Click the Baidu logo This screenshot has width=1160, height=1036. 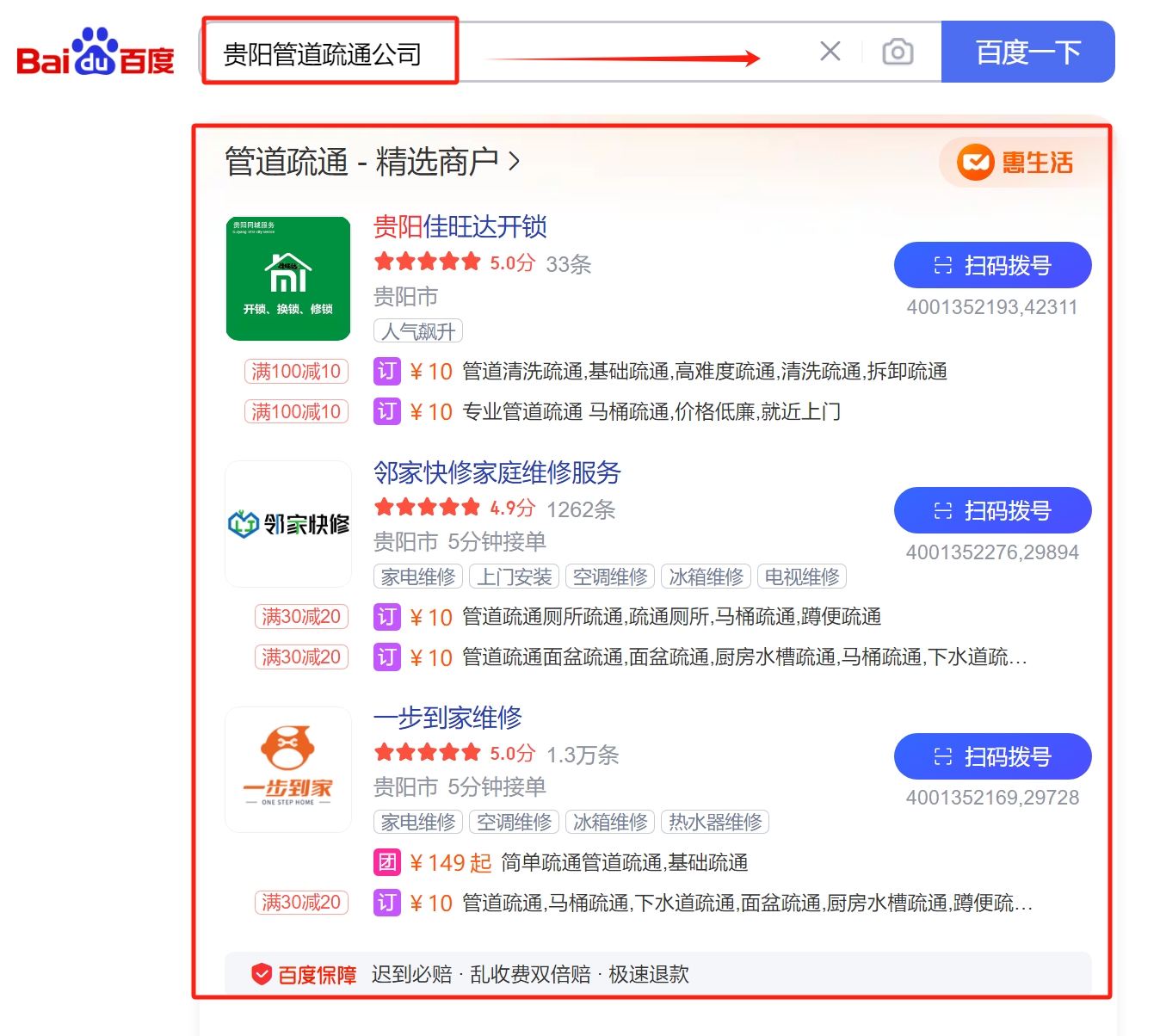(96, 53)
